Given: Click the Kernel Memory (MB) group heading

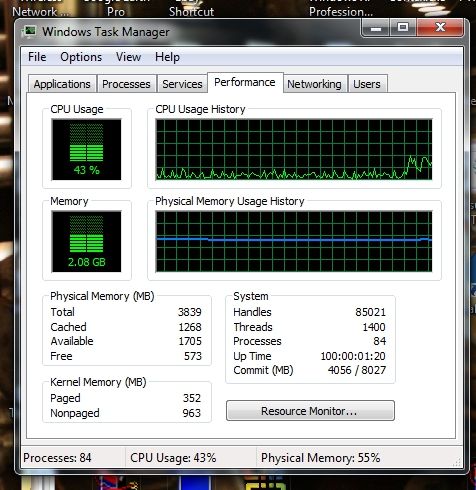Looking at the screenshot, I should coord(98,382).
